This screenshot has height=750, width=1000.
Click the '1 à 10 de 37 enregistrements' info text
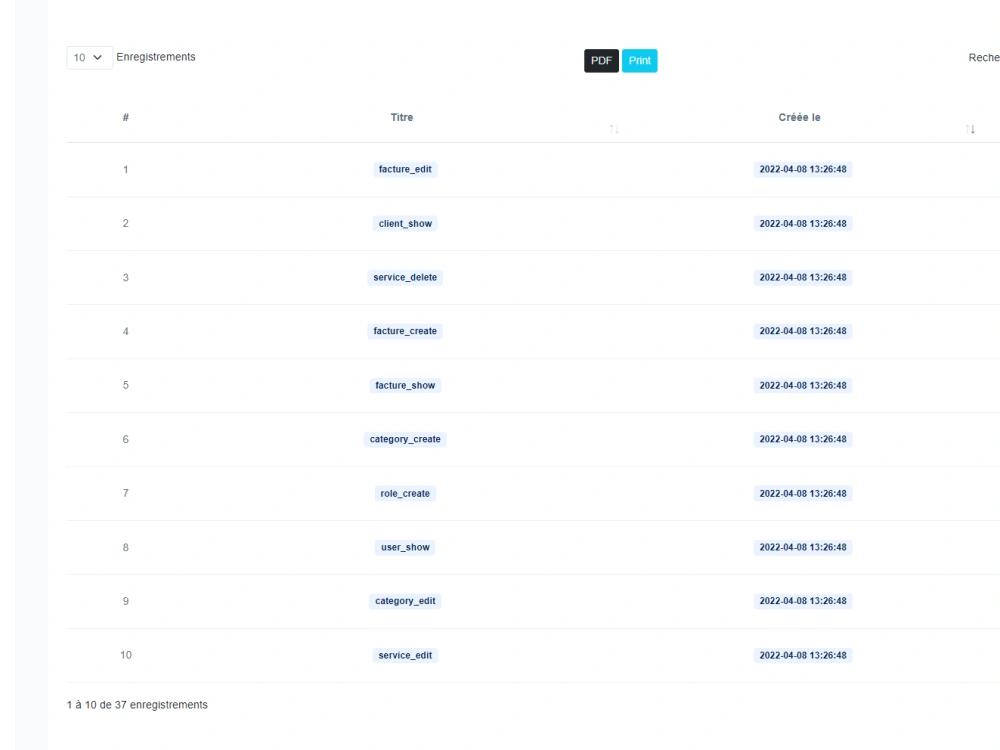(x=137, y=705)
